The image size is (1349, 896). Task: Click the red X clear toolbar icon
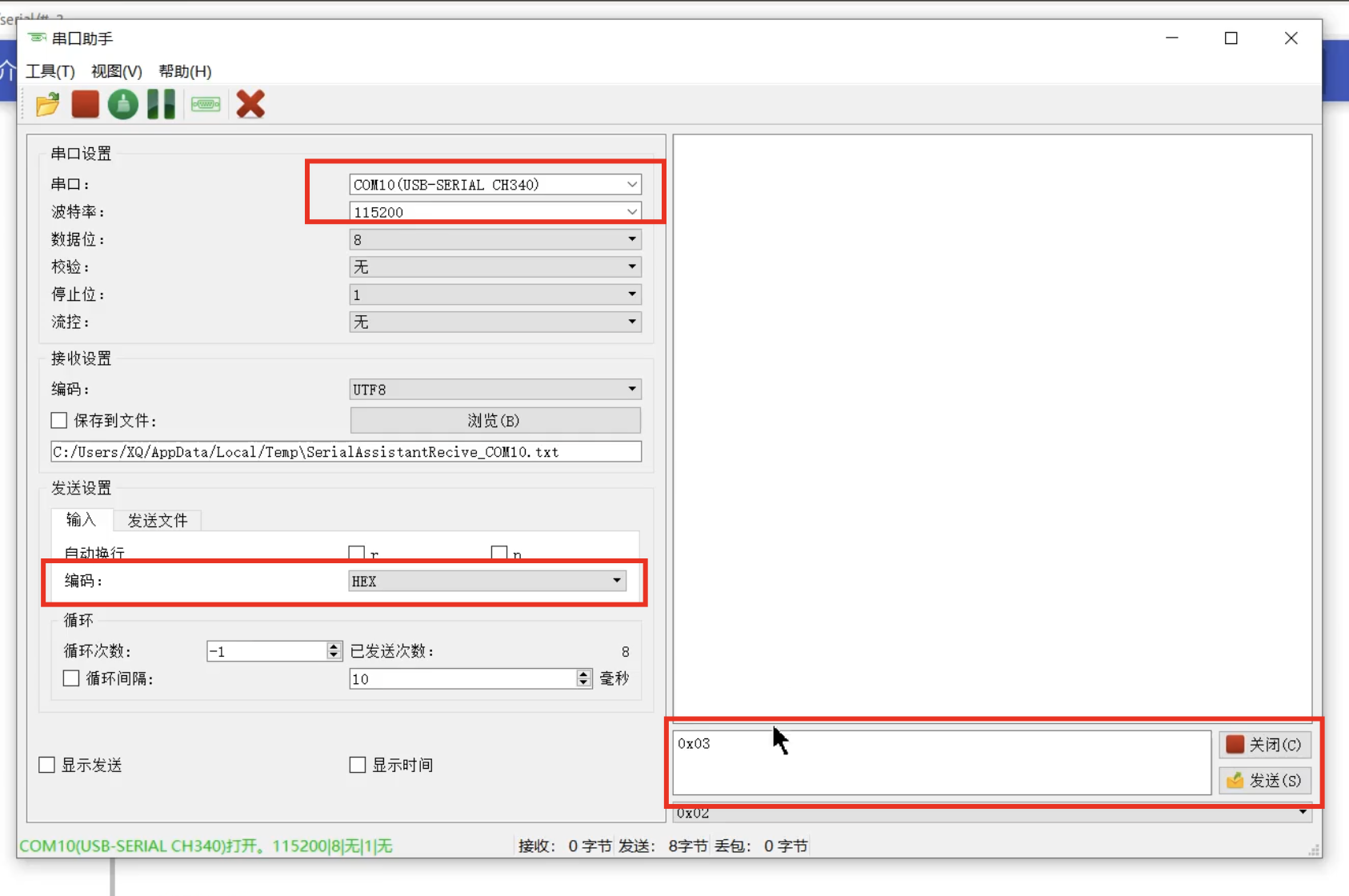[x=250, y=104]
